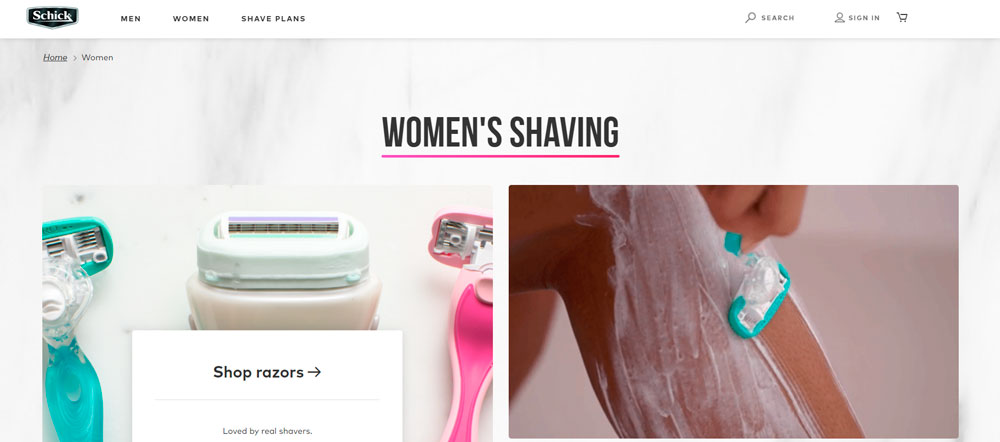The image size is (1000, 442).
Task: Click the person sign-in icon
Action: pos(839,18)
